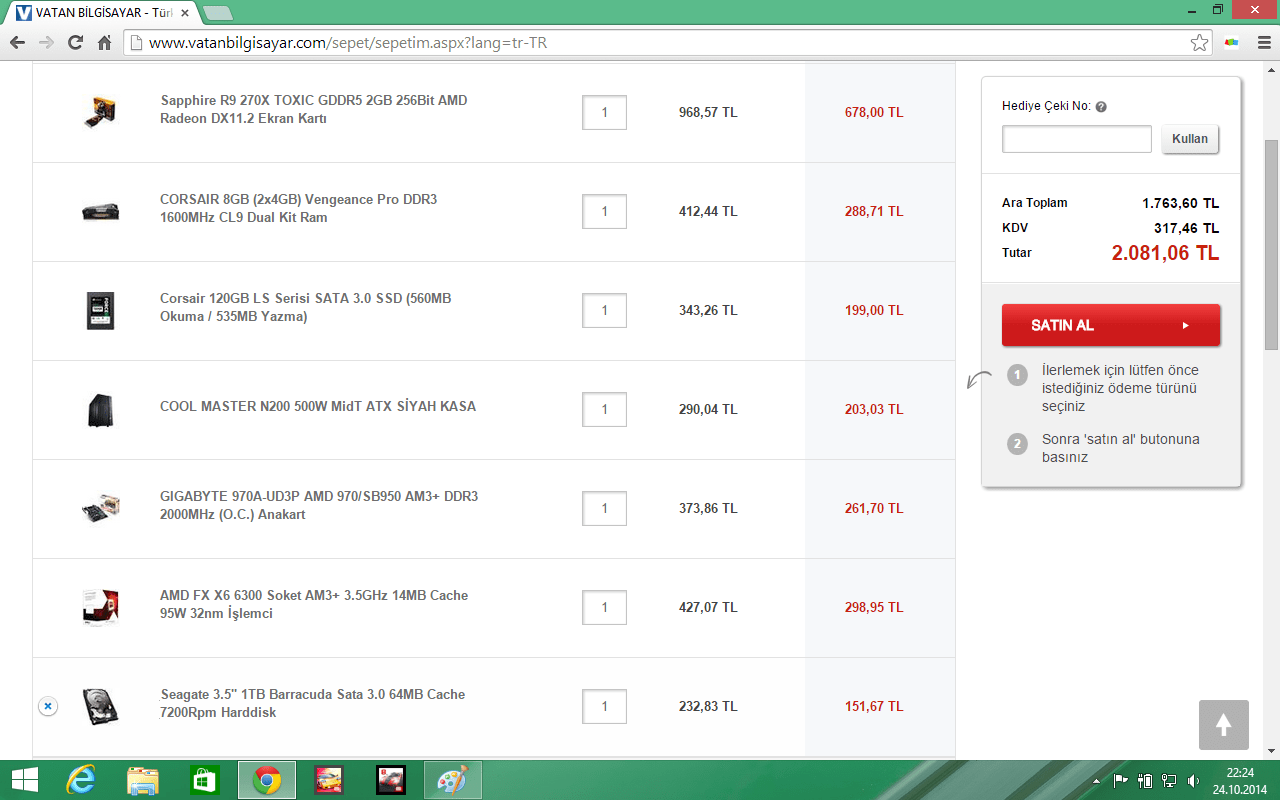Open the Sapphire R9 270X TOXIC product link
The width and height of the screenshot is (1280, 800).
point(314,109)
